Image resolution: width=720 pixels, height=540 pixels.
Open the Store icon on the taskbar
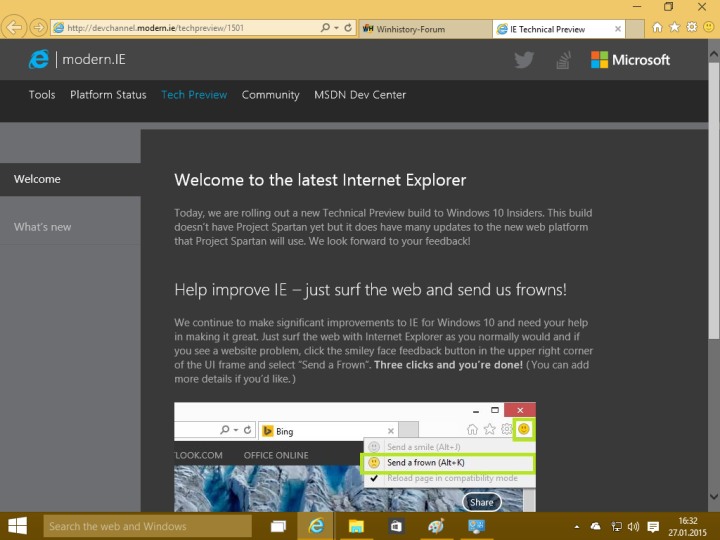coord(396,526)
